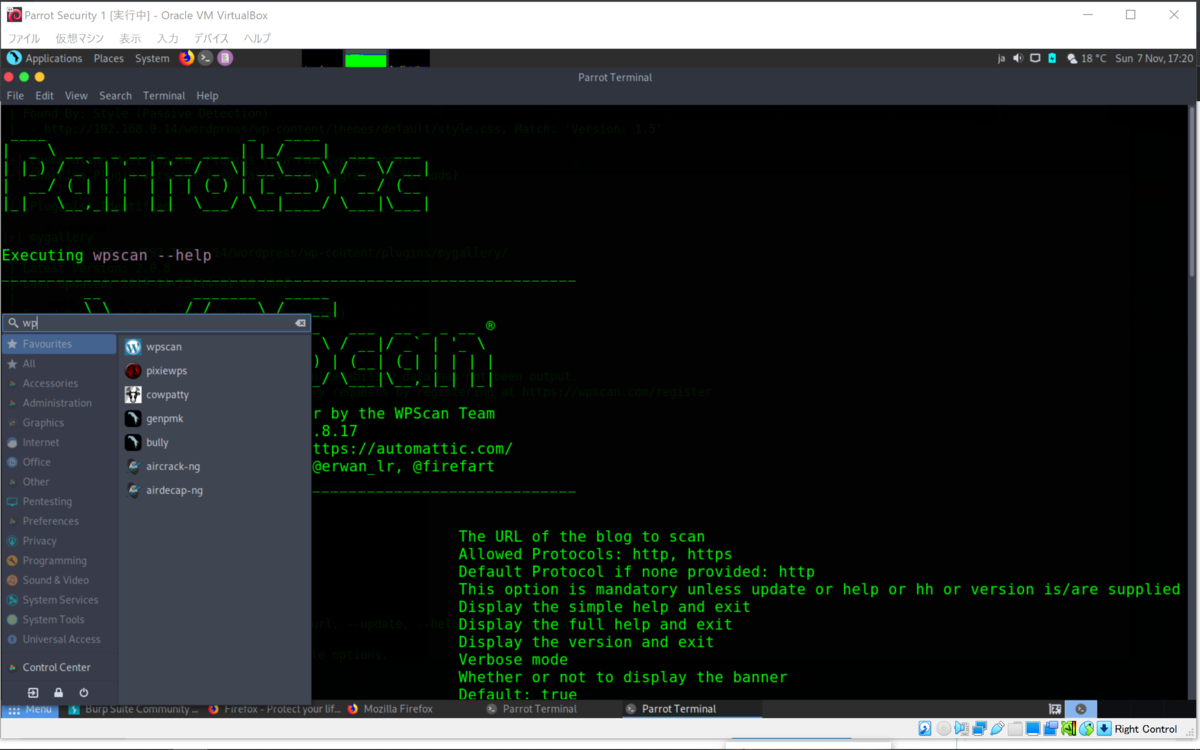Image resolution: width=1200 pixels, height=750 pixels.
Task: Select the System Tools category
Action: coord(59,620)
